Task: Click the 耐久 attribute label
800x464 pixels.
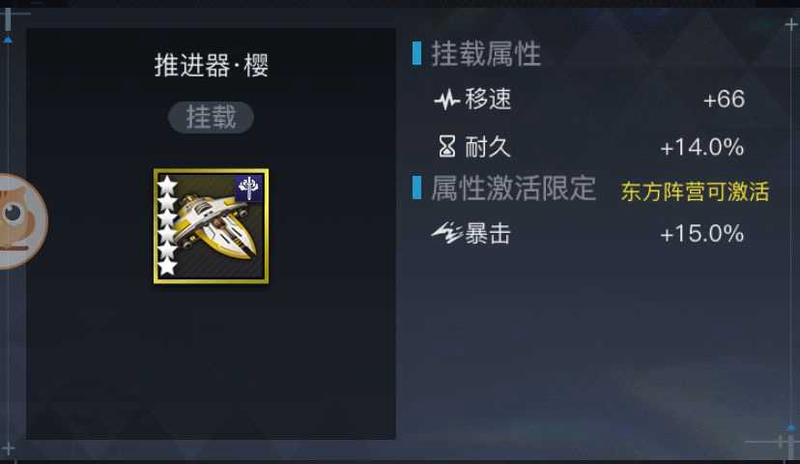Action: point(488,148)
